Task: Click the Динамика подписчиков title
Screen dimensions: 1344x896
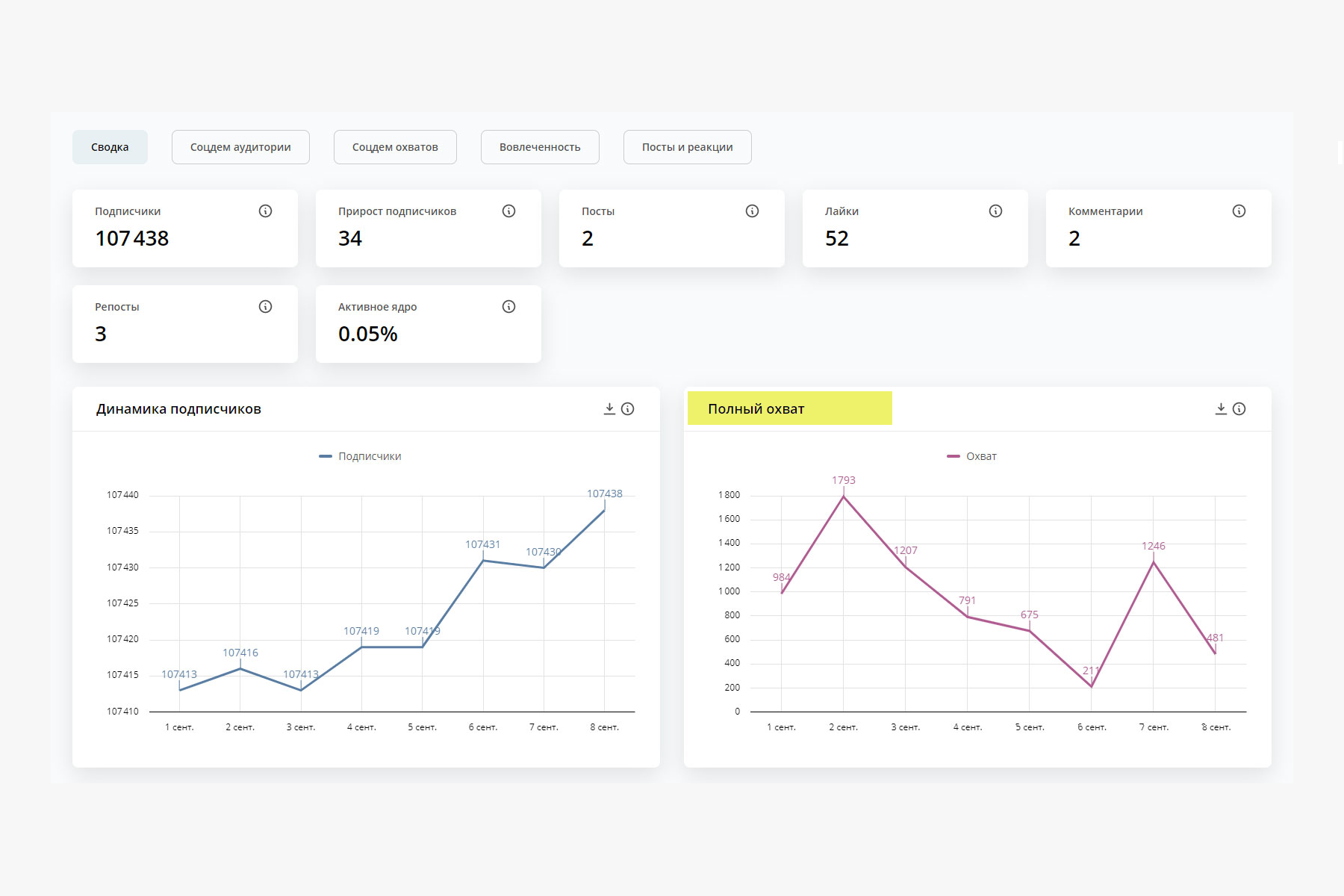Action: click(178, 409)
